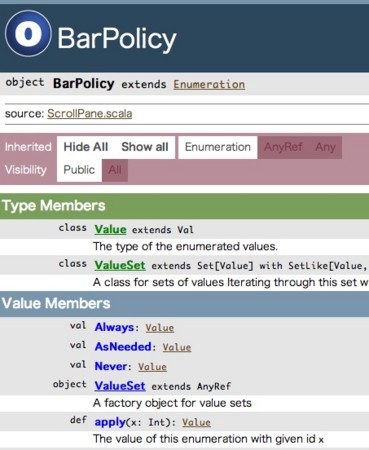Click 'The type of the enumerated values.' description
This screenshot has height=450, width=369.
click(x=185, y=247)
